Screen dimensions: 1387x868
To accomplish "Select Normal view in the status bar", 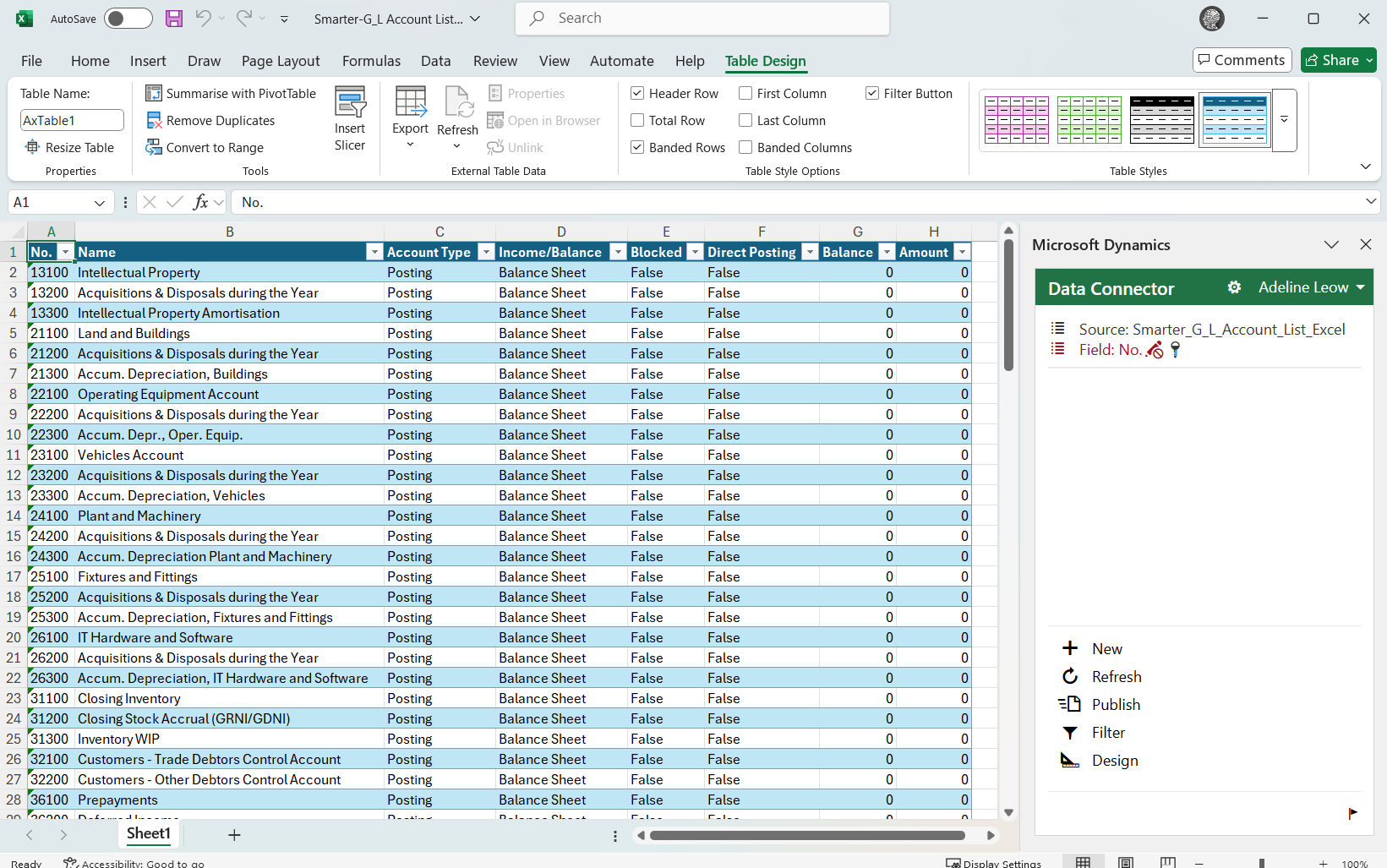I will click(1083, 863).
